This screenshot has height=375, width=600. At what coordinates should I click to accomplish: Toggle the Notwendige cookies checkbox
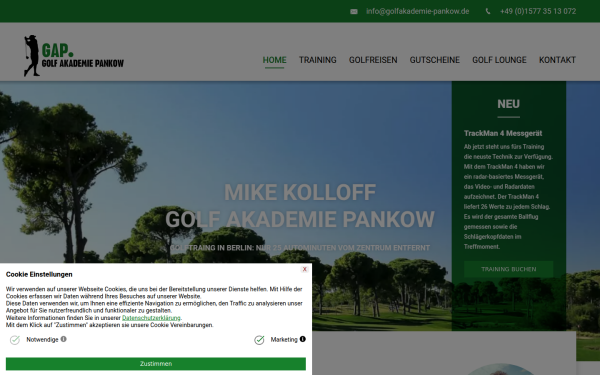pos(15,340)
